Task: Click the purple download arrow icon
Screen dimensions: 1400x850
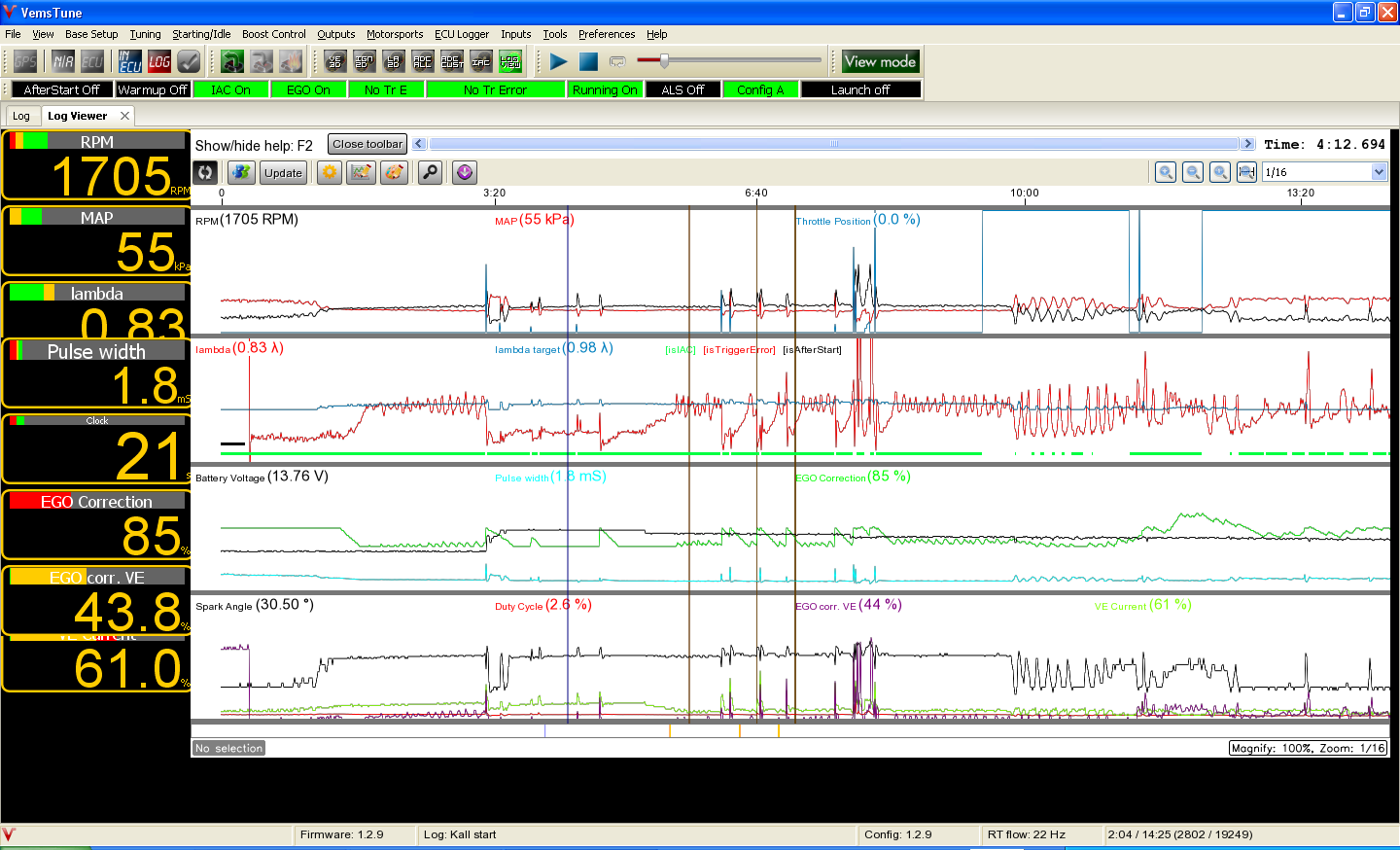Action: [465, 173]
